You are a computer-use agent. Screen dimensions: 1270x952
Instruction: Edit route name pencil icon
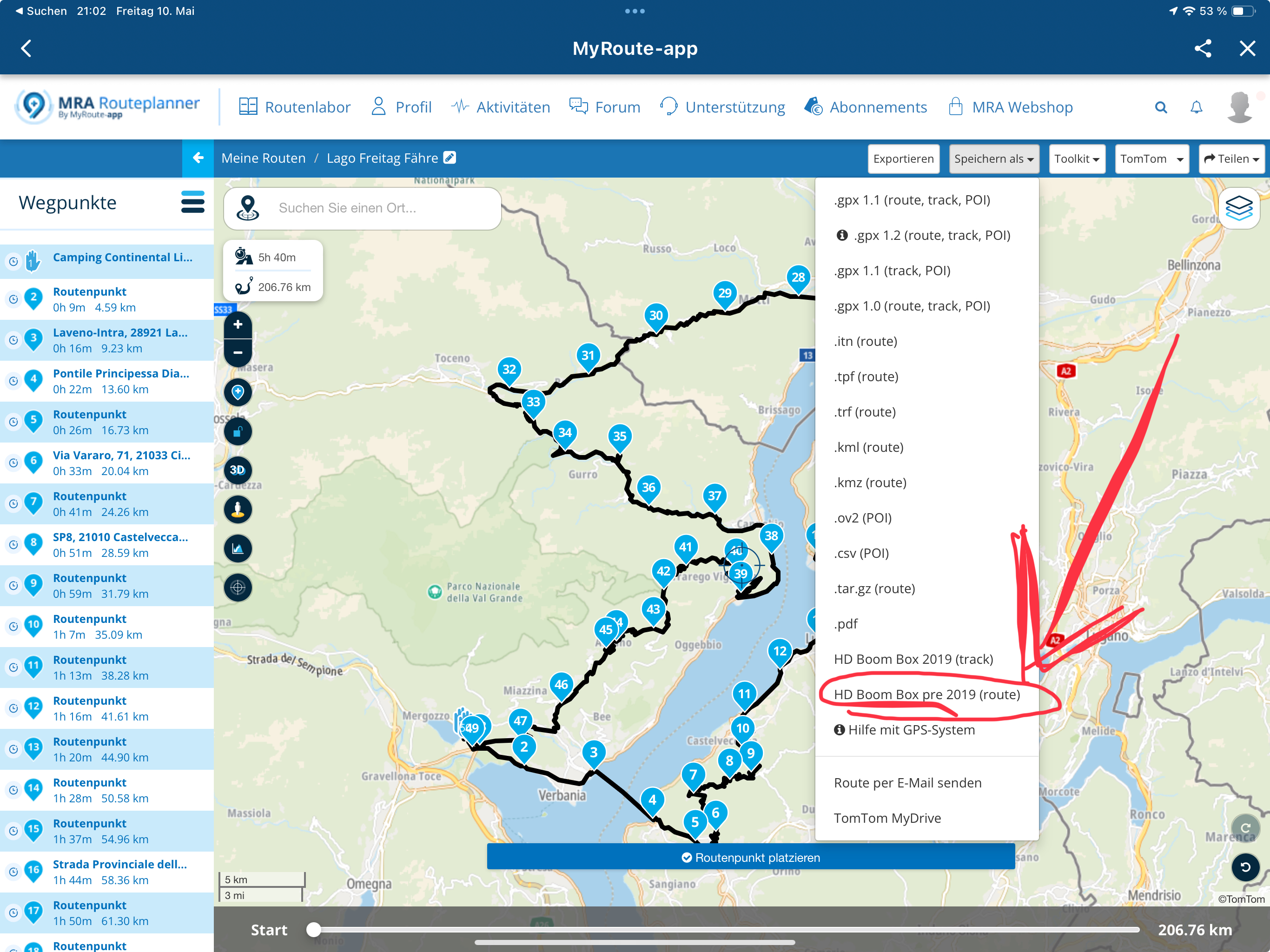coord(450,157)
